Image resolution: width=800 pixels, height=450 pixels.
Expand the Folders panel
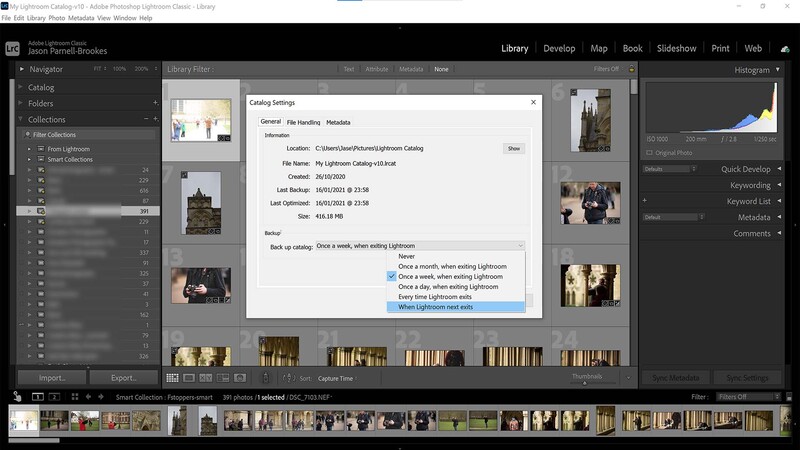(x=21, y=103)
